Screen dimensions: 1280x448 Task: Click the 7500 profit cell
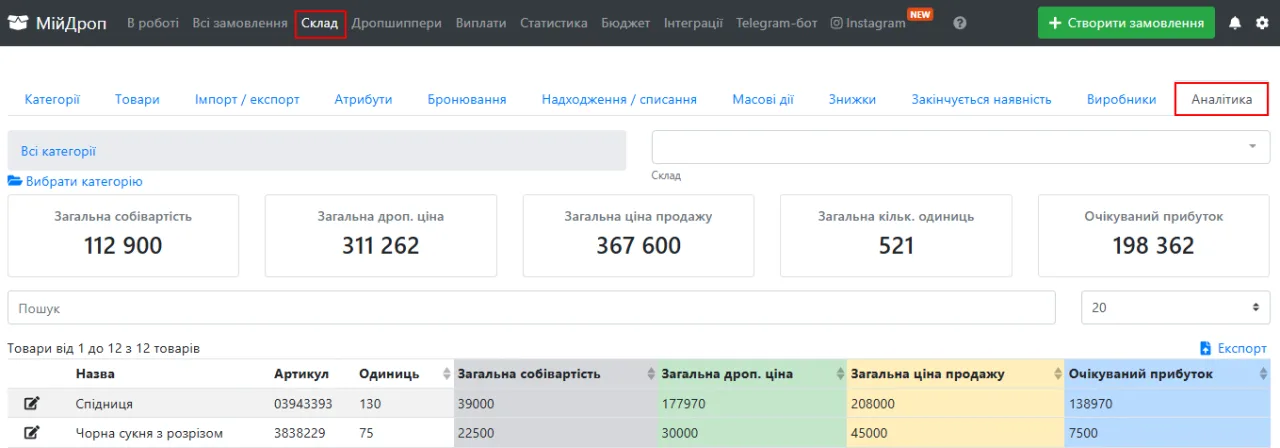click(1083, 433)
